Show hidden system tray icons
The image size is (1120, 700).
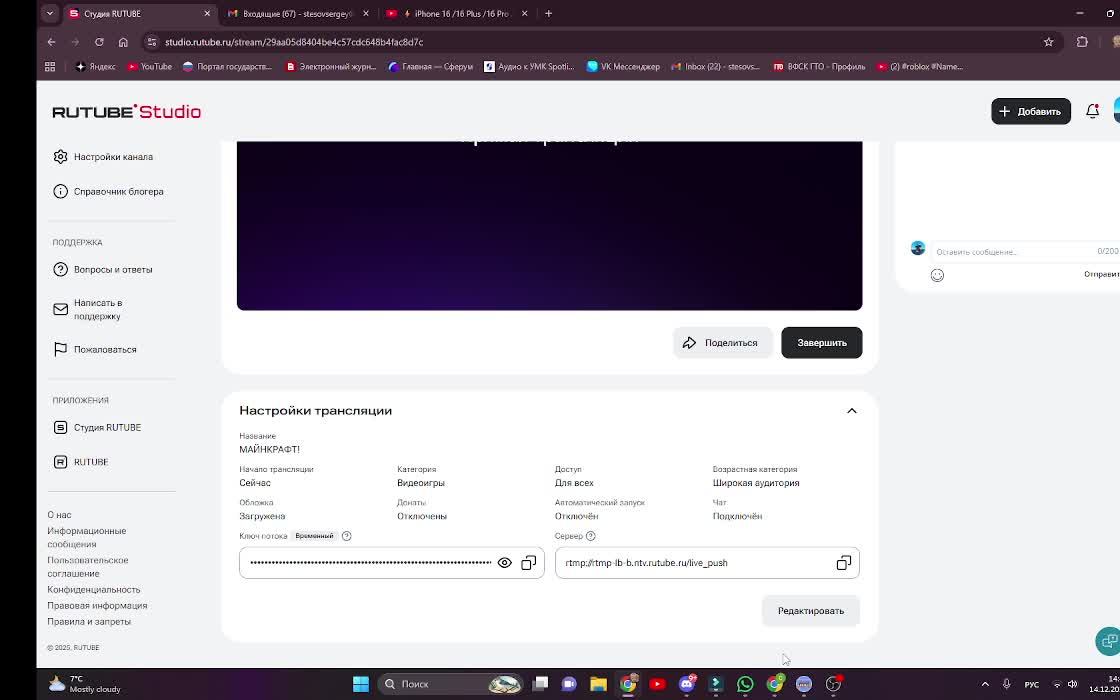pos(985,684)
